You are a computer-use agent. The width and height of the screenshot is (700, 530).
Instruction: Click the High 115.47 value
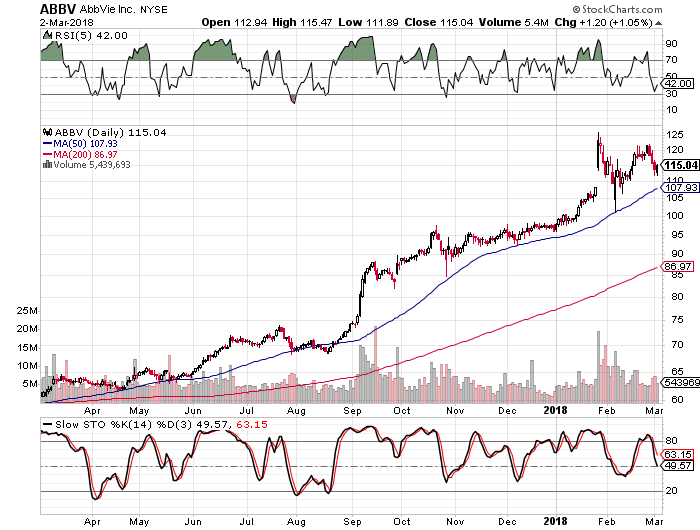tap(302, 22)
